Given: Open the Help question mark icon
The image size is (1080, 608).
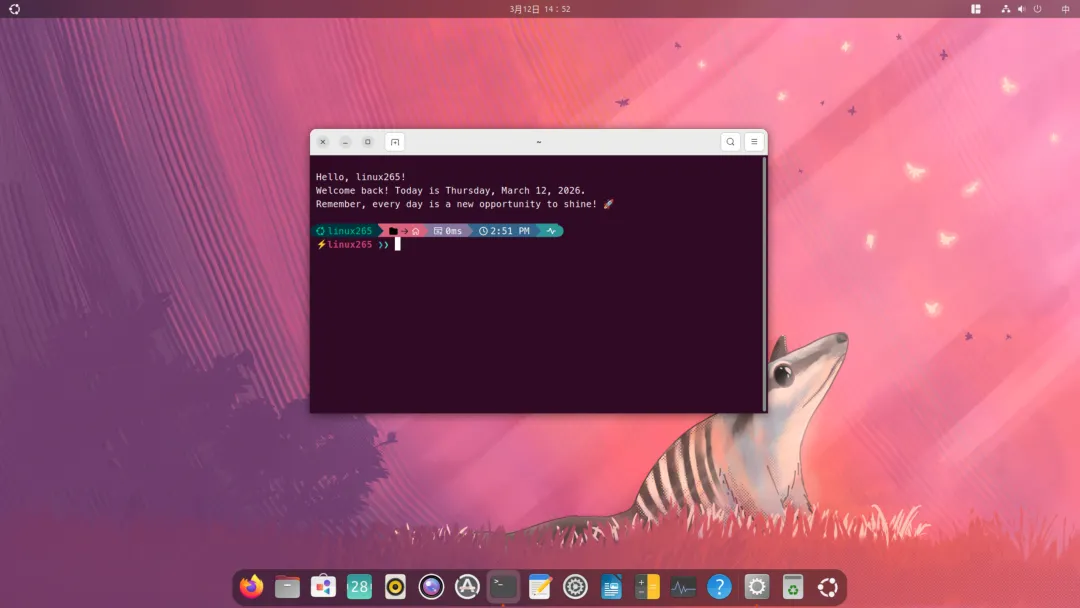Looking at the screenshot, I should coord(719,587).
